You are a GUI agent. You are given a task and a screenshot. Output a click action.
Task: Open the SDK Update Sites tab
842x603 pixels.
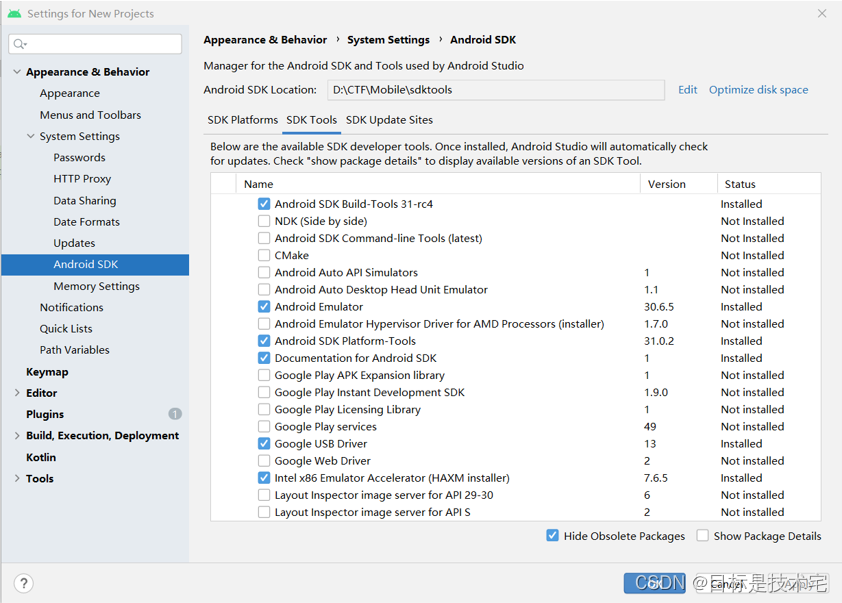click(389, 120)
